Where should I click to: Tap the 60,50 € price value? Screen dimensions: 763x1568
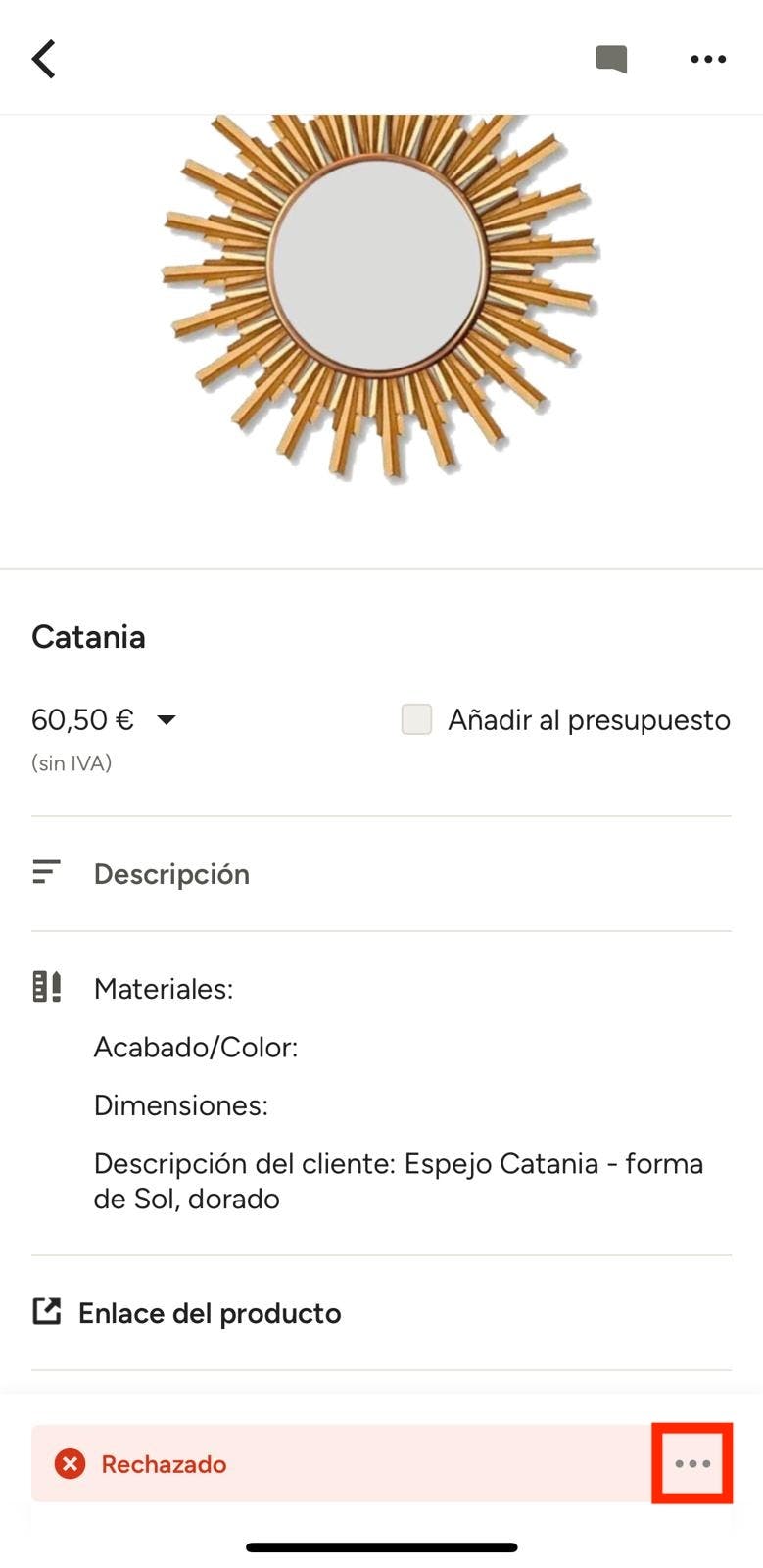pos(82,720)
